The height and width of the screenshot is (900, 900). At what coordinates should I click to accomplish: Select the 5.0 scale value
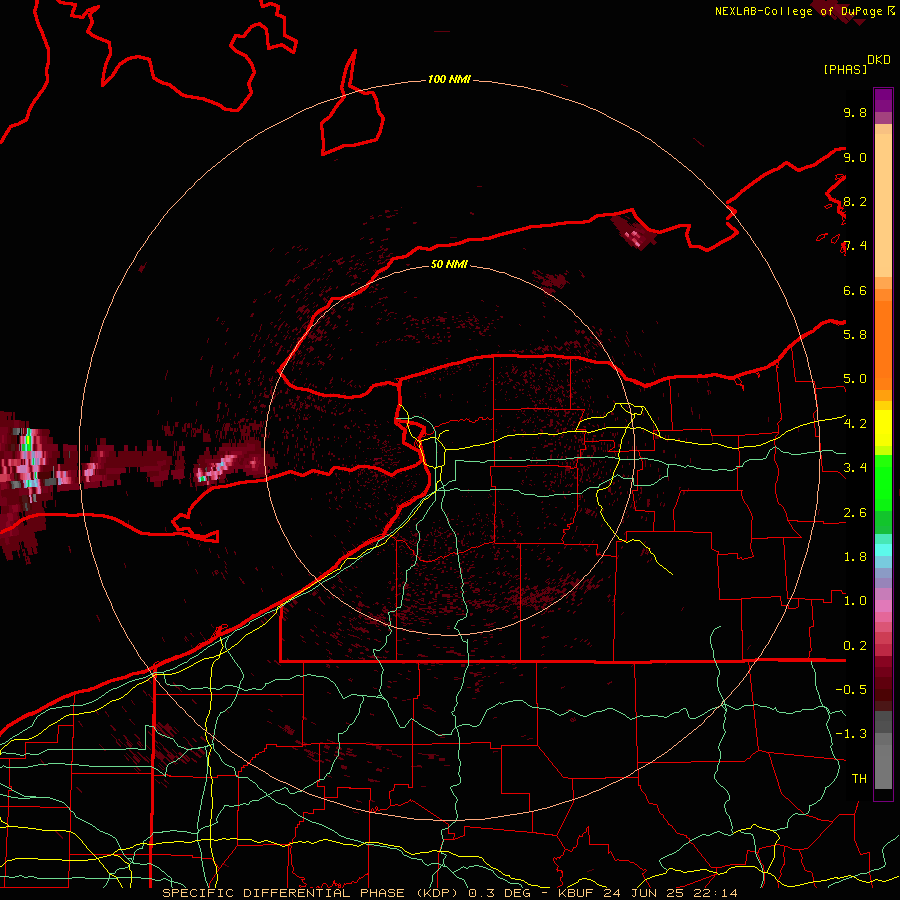(855, 379)
